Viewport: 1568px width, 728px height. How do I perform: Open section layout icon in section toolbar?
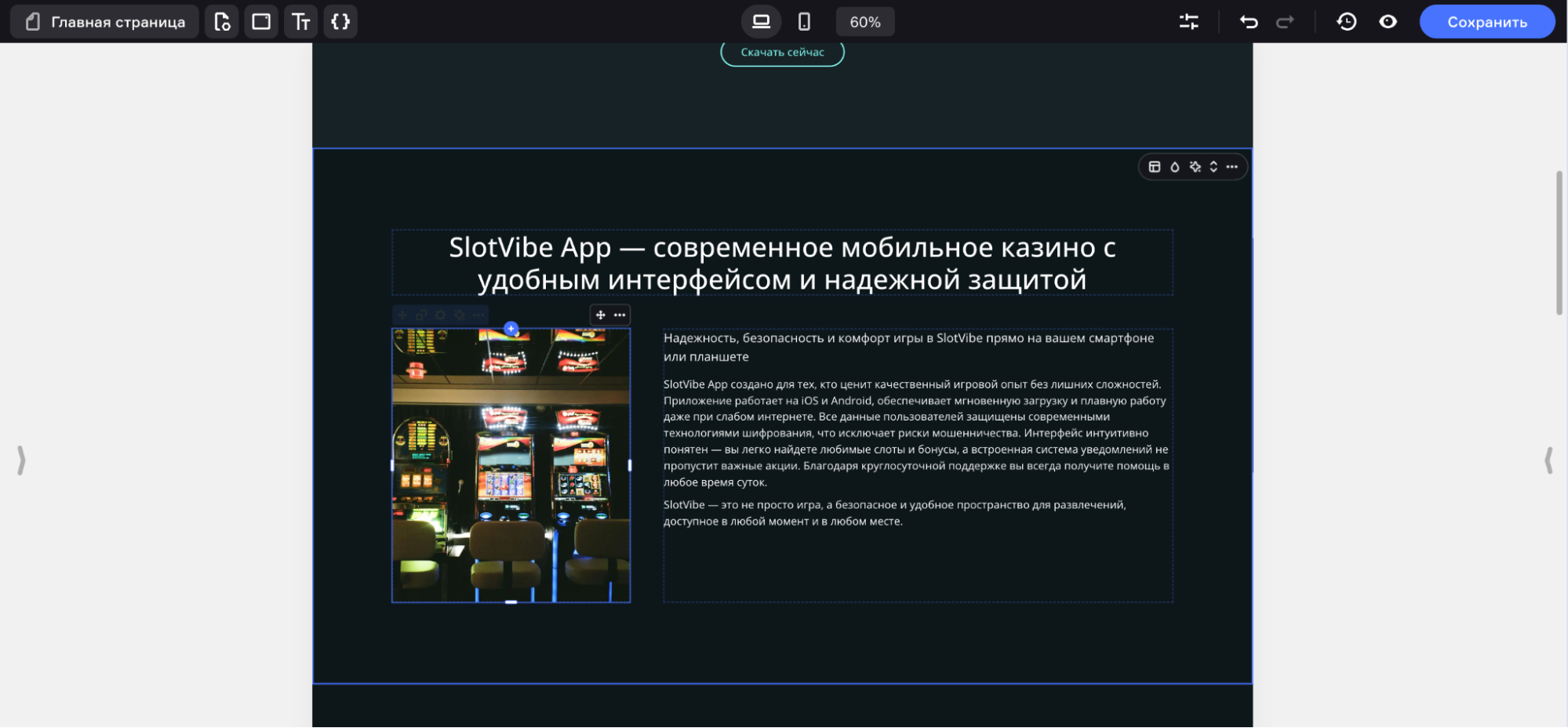(x=1155, y=166)
